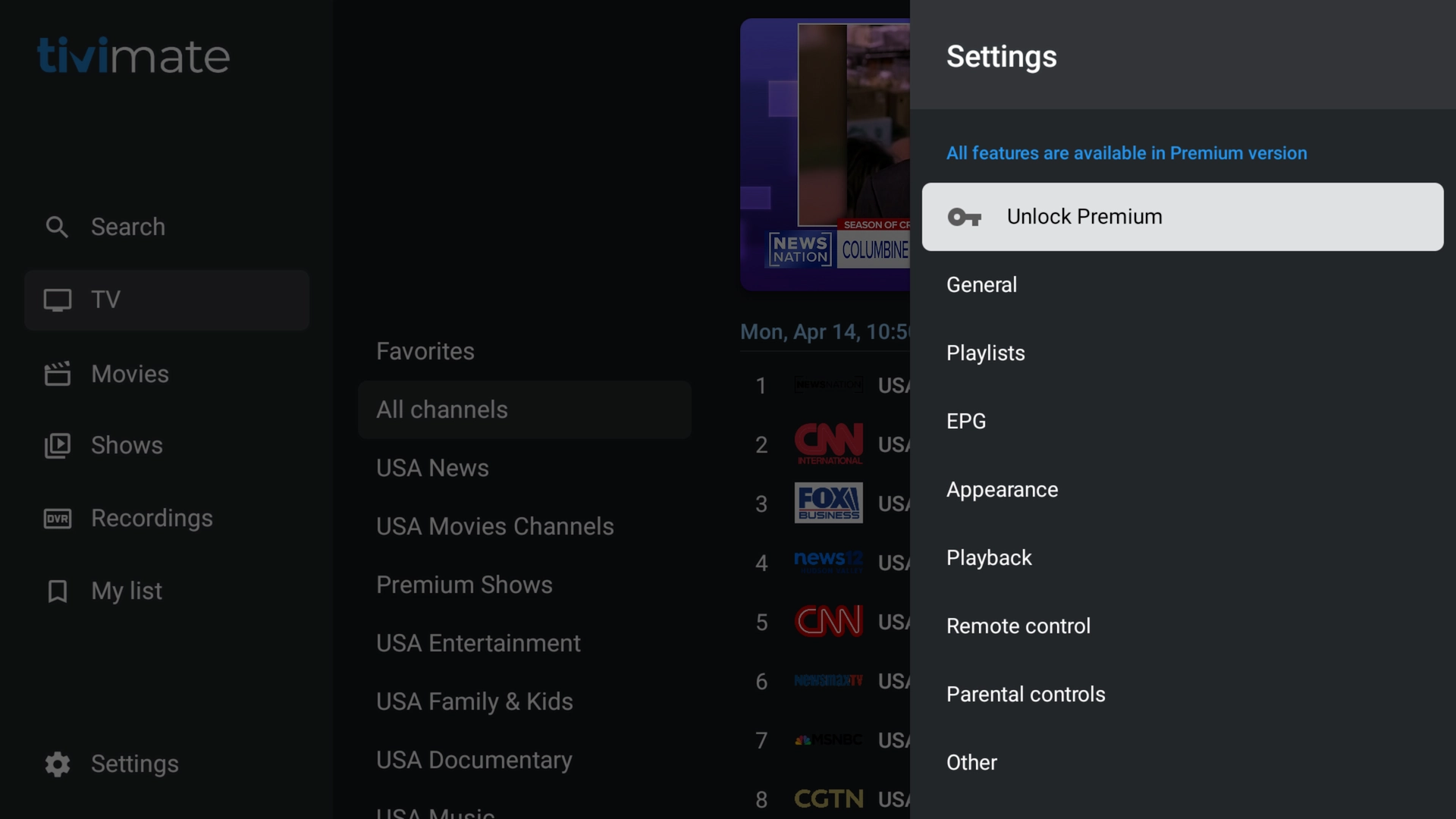Select the USA News group
The image size is (1456, 819).
tap(524, 468)
